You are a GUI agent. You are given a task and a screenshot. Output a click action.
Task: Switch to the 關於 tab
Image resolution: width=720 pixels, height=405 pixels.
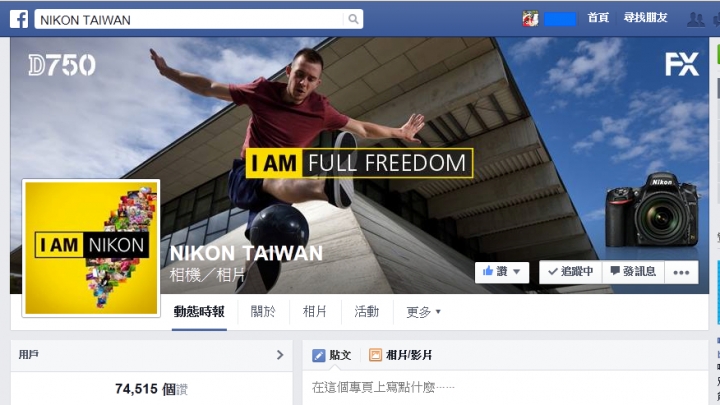(263, 312)
